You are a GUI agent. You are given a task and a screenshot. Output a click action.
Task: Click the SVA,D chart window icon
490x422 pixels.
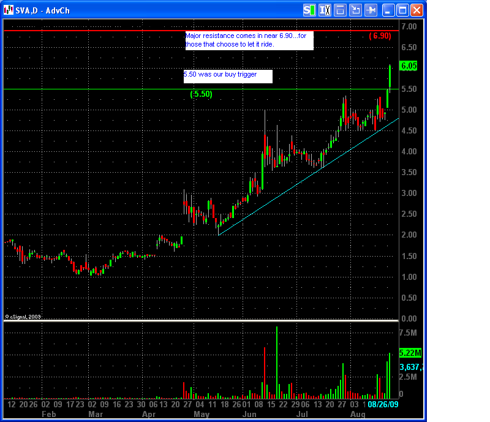(x=8, y=10)
